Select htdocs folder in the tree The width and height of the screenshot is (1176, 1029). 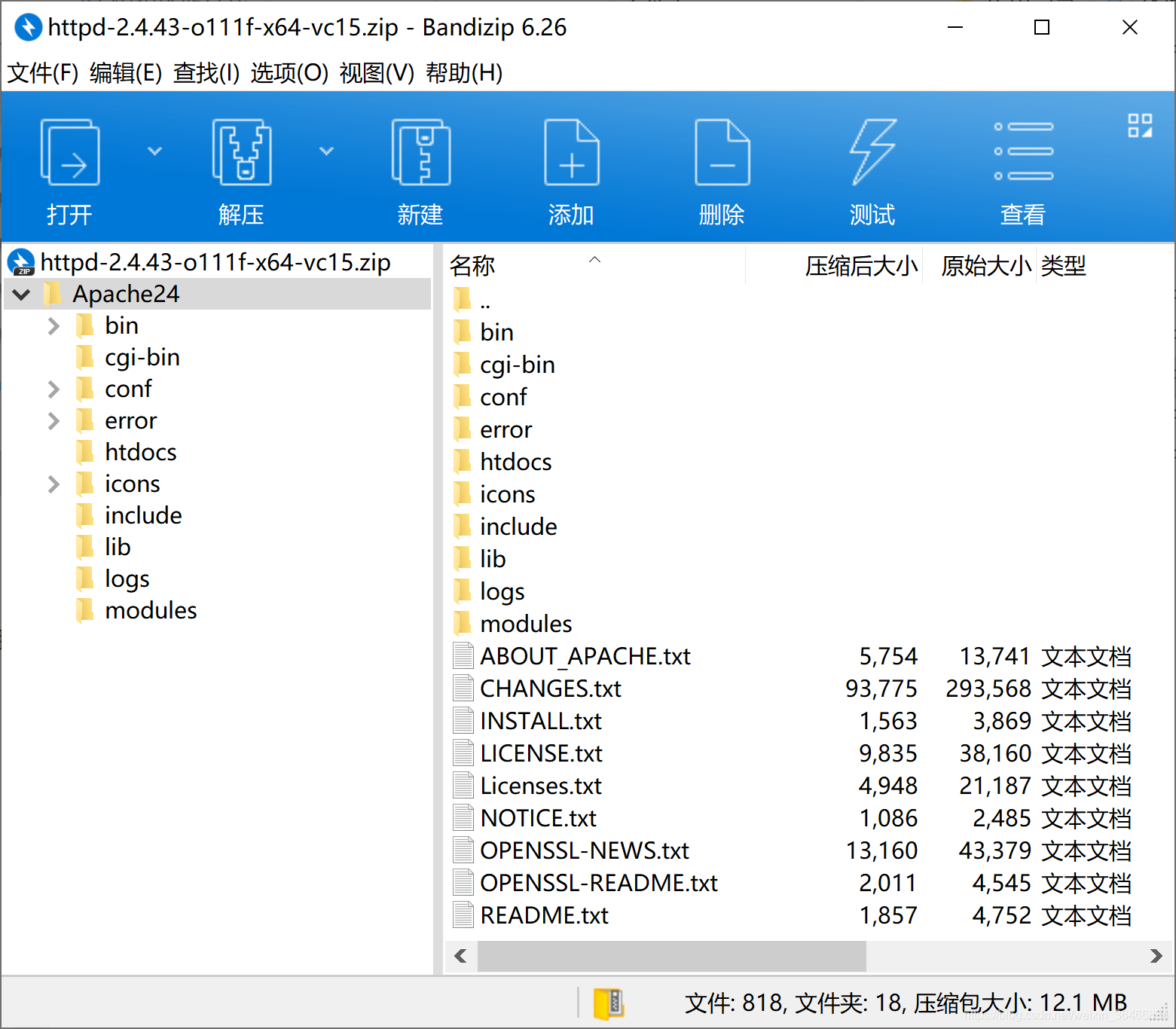pyautogui.click(x=141, y=452)
